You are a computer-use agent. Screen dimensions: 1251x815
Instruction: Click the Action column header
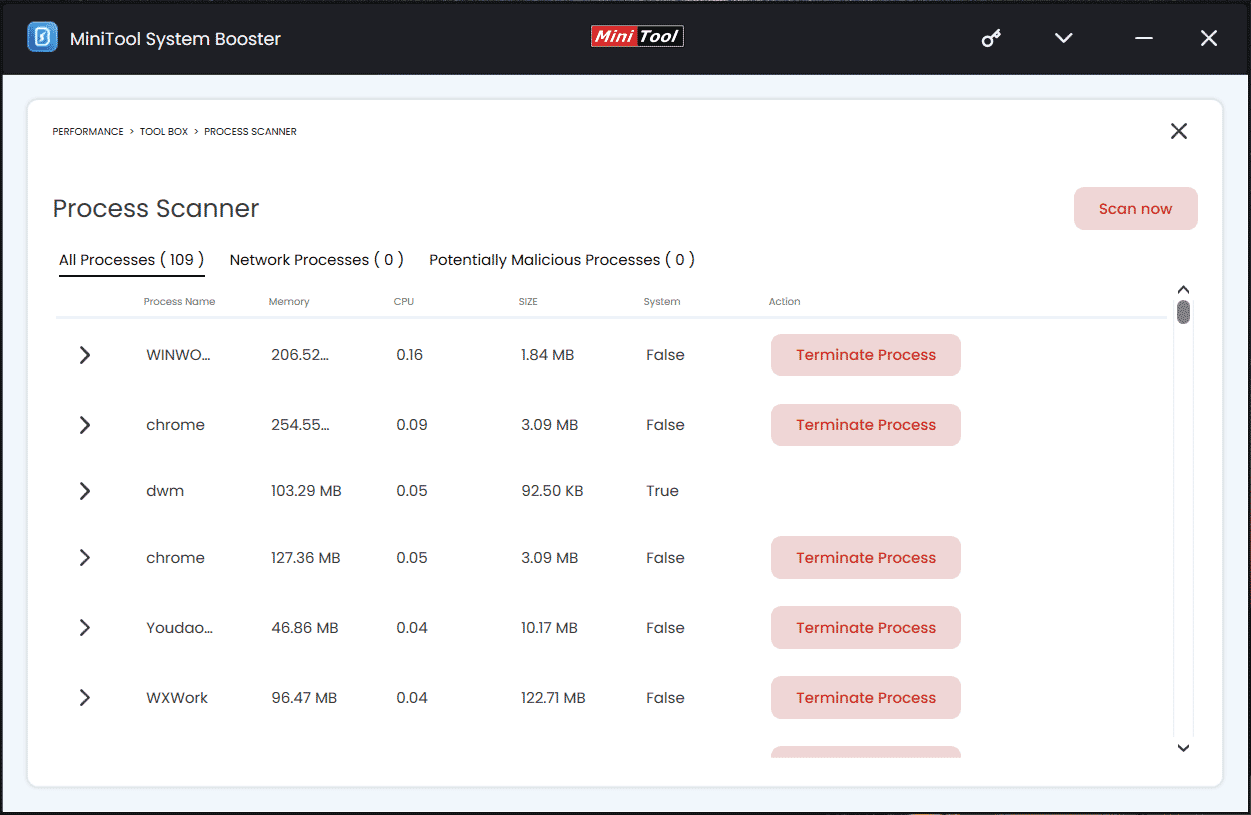point(785,302)
